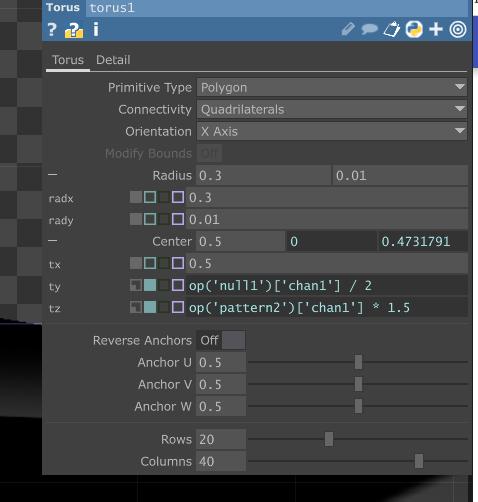Open the Python language icon
Viewport: 478px width, 502px height.
pos(414,29)
